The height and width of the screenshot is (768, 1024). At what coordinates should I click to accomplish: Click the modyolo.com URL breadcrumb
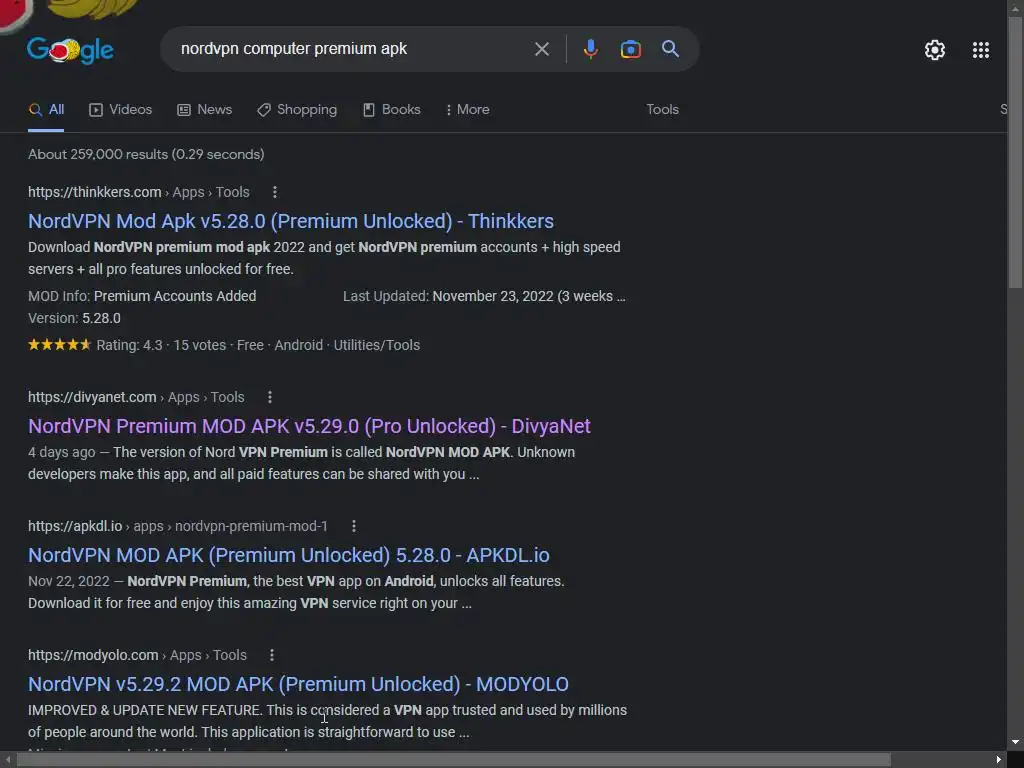137,655
